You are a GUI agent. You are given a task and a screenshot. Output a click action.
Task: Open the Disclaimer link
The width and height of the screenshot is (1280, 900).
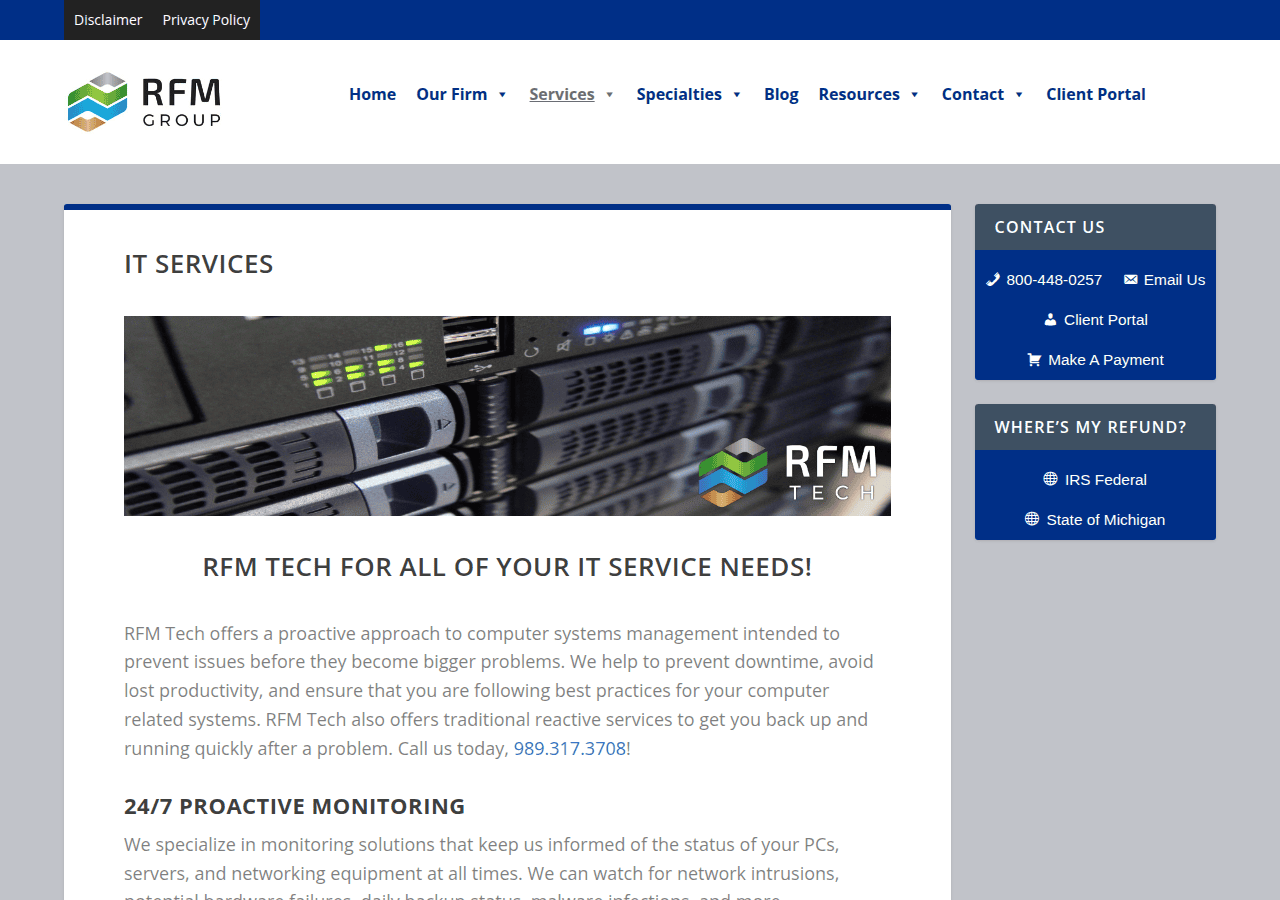(108, 20)
